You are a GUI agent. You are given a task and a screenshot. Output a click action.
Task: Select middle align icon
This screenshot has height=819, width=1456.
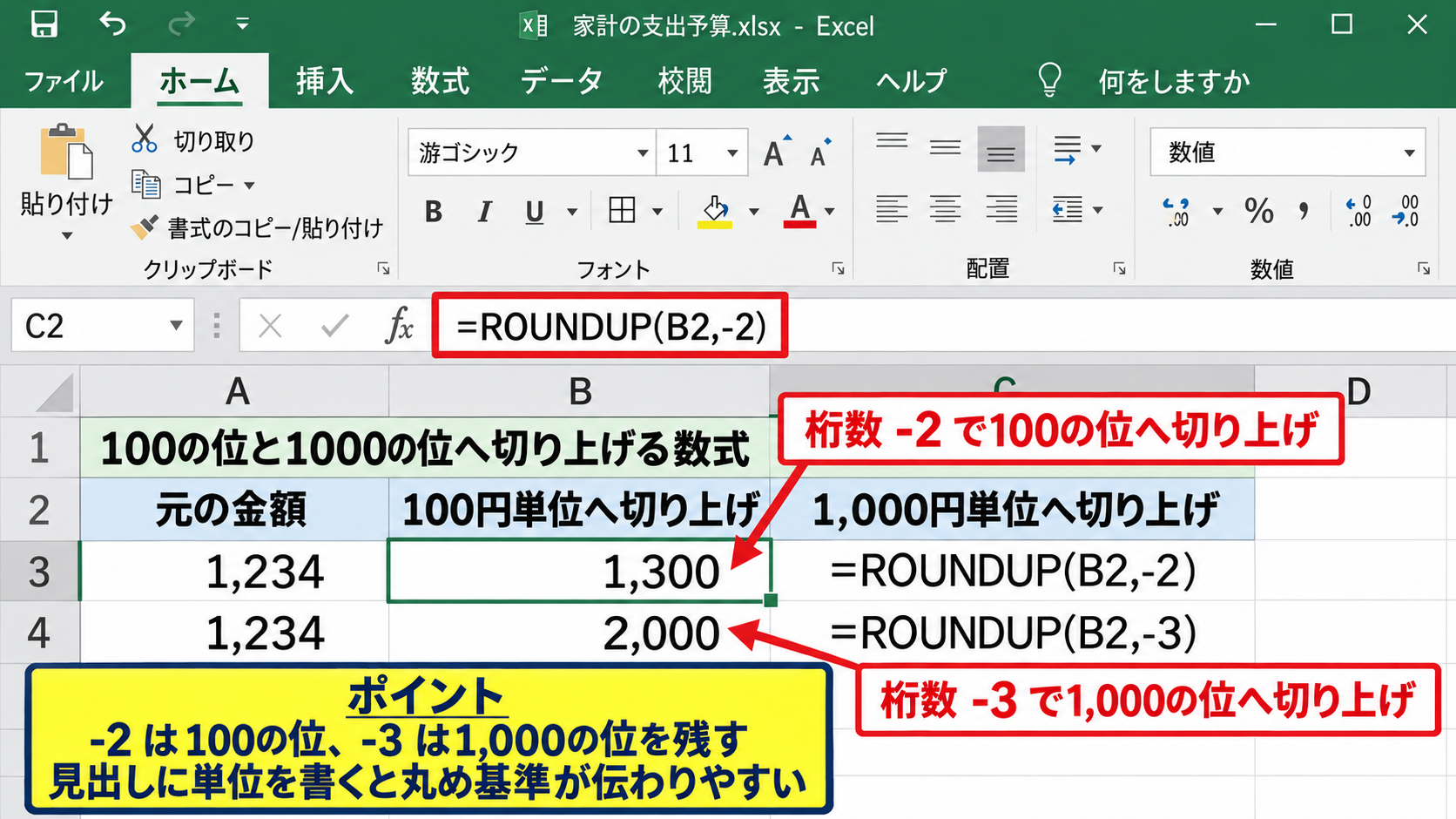[945, 148]
